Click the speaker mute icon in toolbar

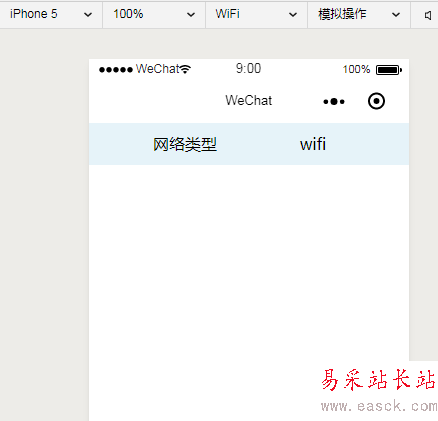pos(428,15)
